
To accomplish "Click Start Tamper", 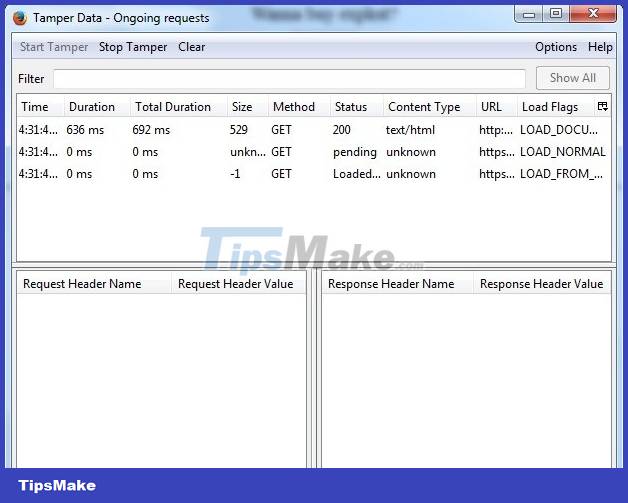I will (x=54, y=47).
